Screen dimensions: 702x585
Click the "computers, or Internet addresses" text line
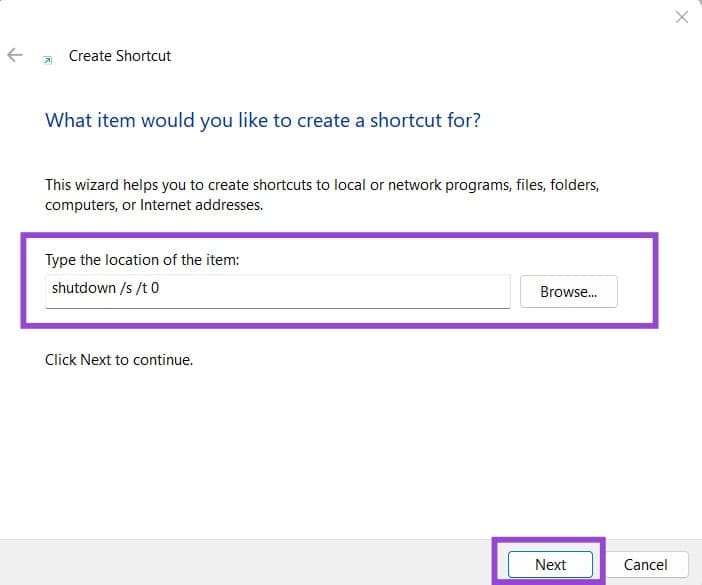pos(155,205)
